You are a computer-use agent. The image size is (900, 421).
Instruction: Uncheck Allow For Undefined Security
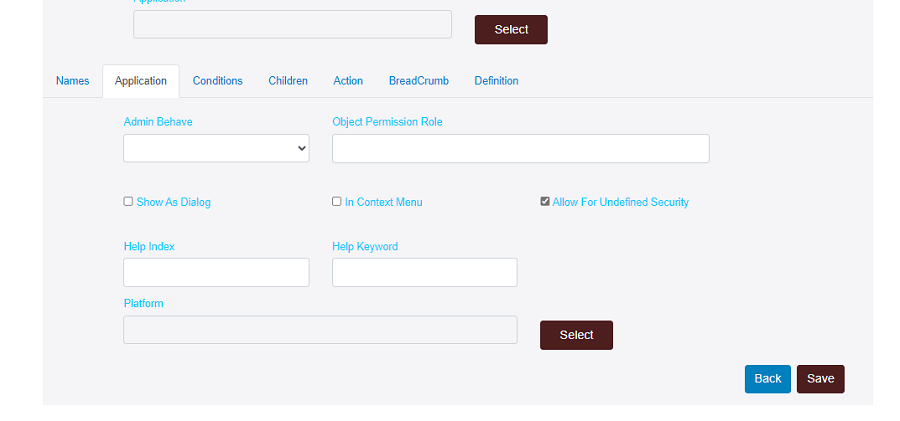coord(545,201)
